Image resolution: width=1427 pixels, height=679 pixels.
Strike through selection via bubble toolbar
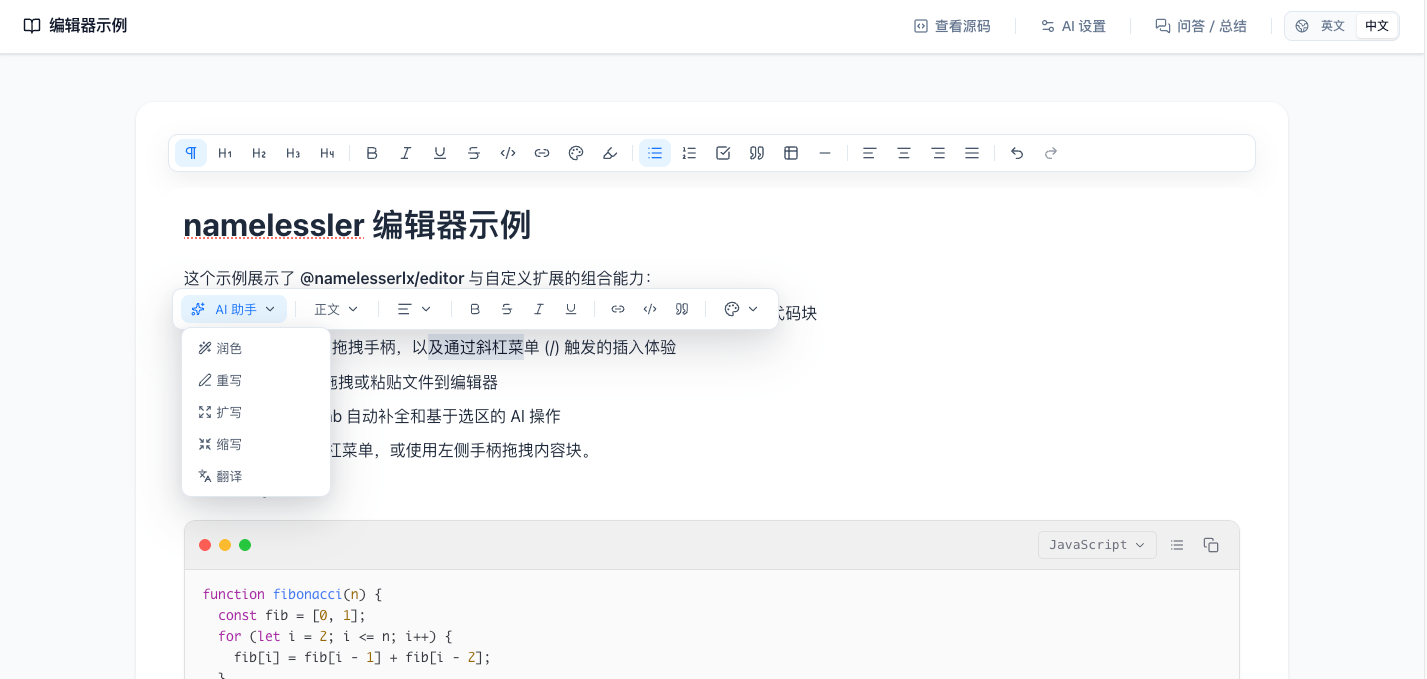(x=507, y=309)
